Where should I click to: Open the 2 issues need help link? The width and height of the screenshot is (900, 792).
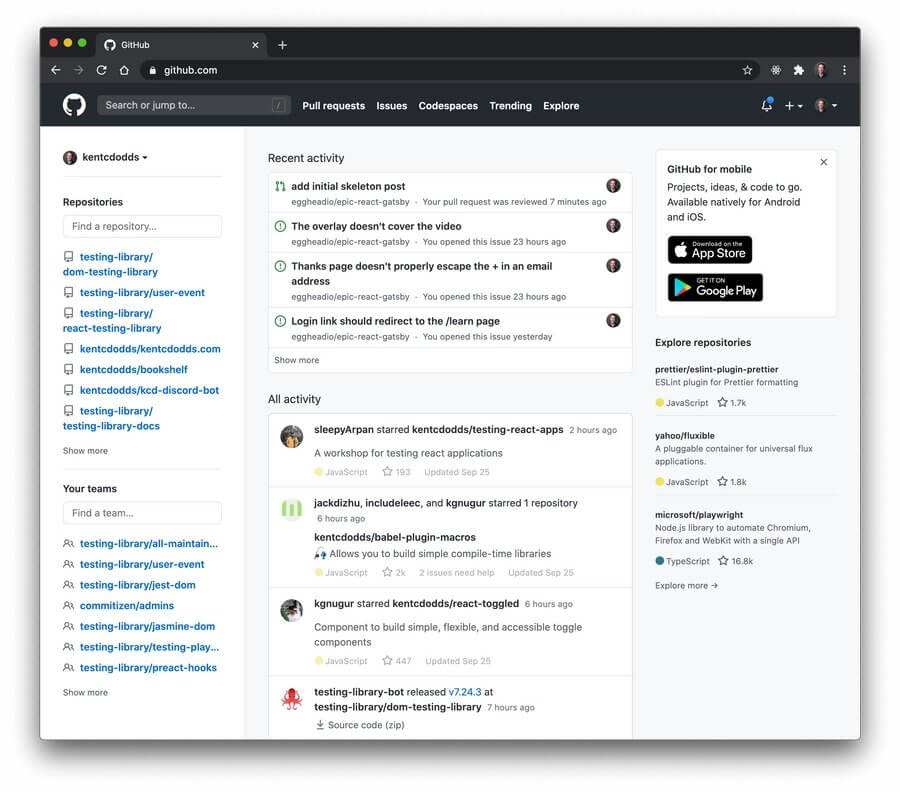pyautogui.click(x=456, y=573)
